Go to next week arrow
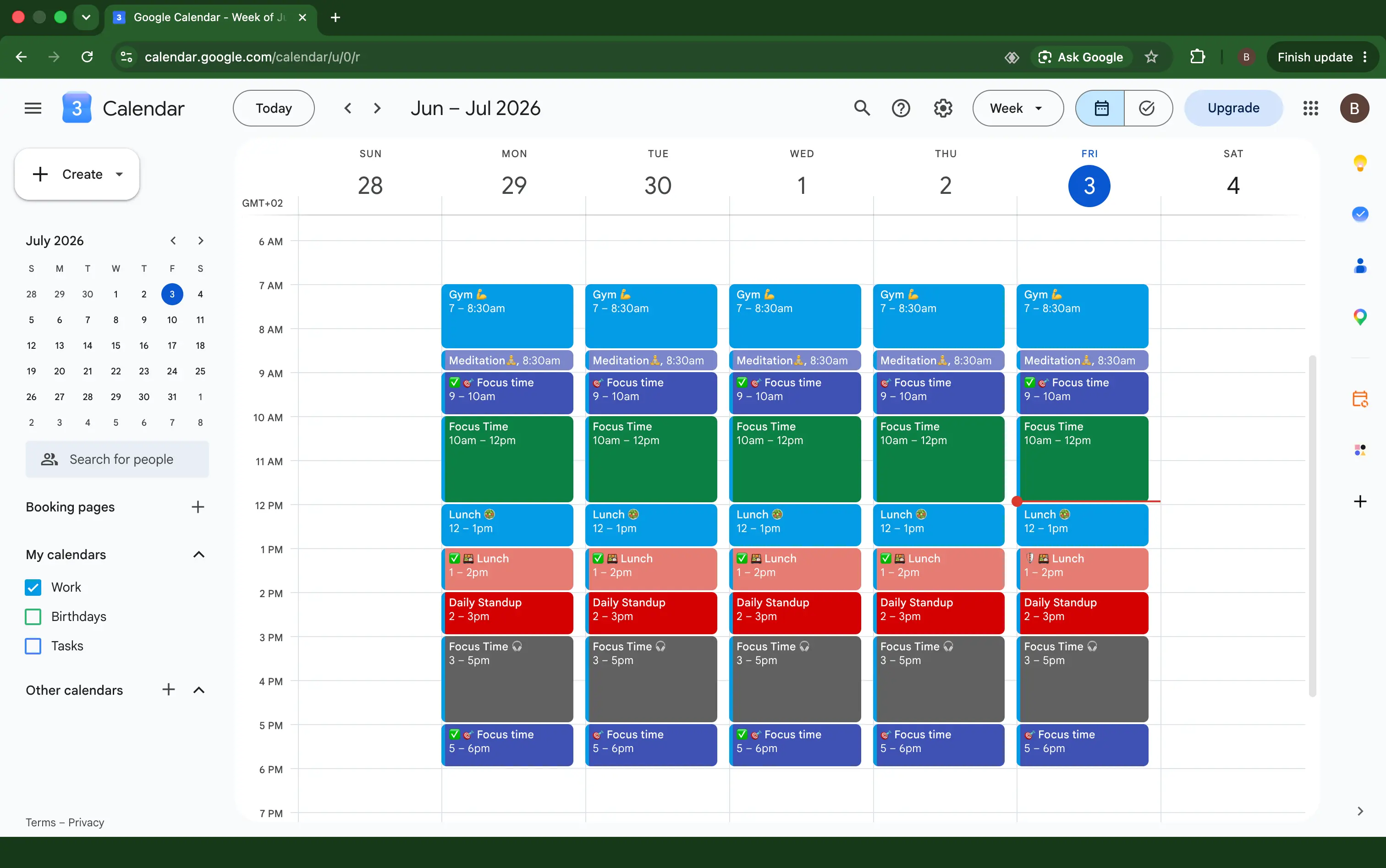Image resolution: width=1386 pixels, height=868 pixels. coord(377,108)
